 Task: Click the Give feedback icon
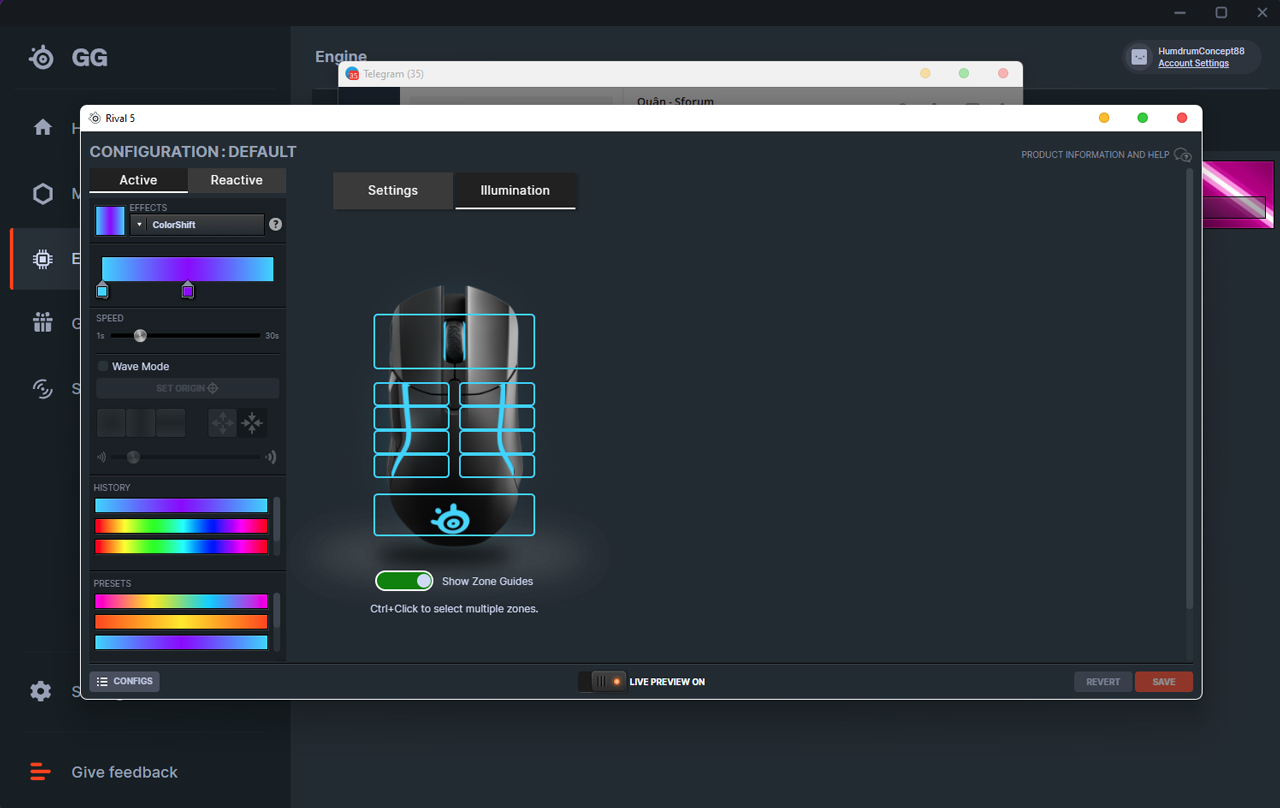pyautogui.click(x=40, y=772)
